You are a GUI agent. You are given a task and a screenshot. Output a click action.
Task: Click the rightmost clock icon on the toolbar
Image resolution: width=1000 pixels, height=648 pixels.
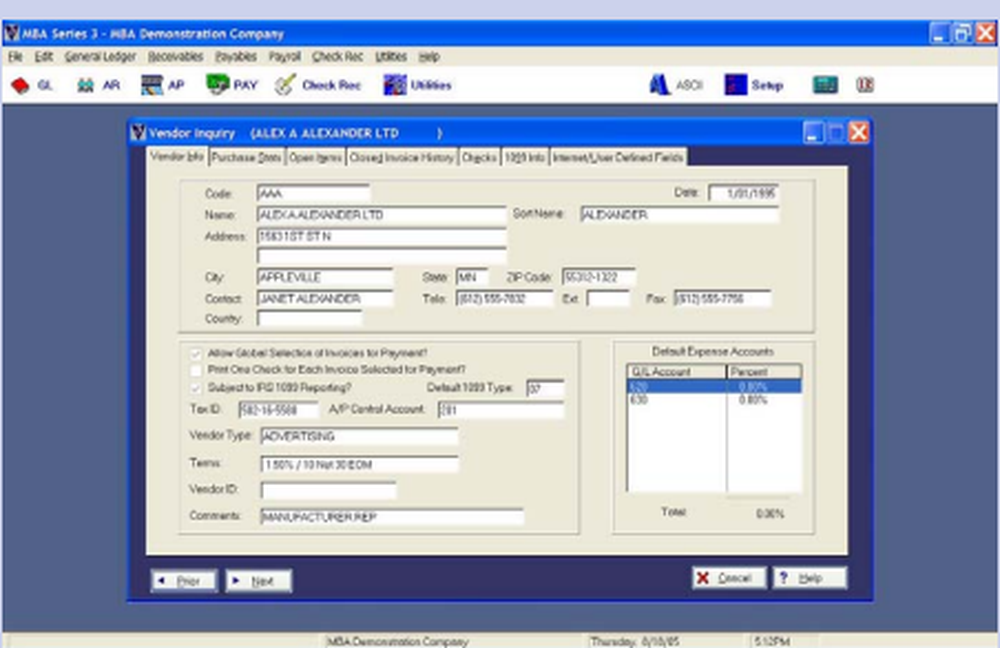[864, 85]
